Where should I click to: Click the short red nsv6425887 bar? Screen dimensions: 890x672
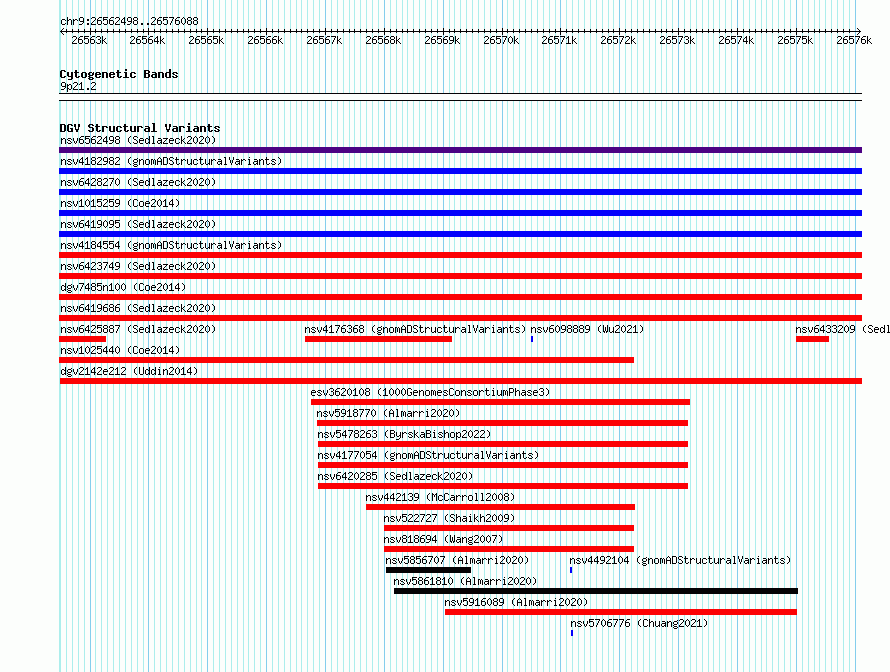pyautogui.click(x=82, y=339)
